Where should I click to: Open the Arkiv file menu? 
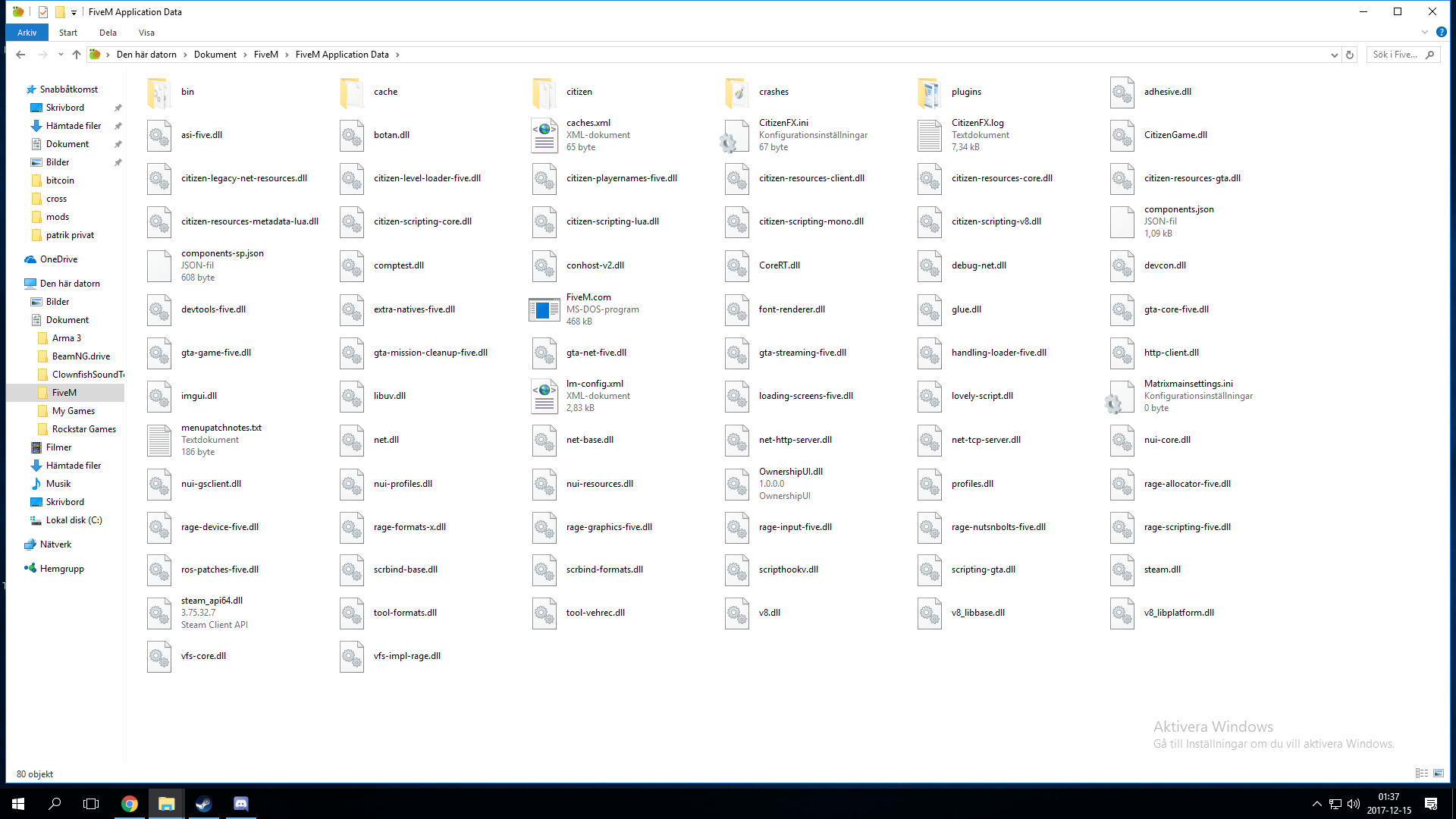(27, 33)
